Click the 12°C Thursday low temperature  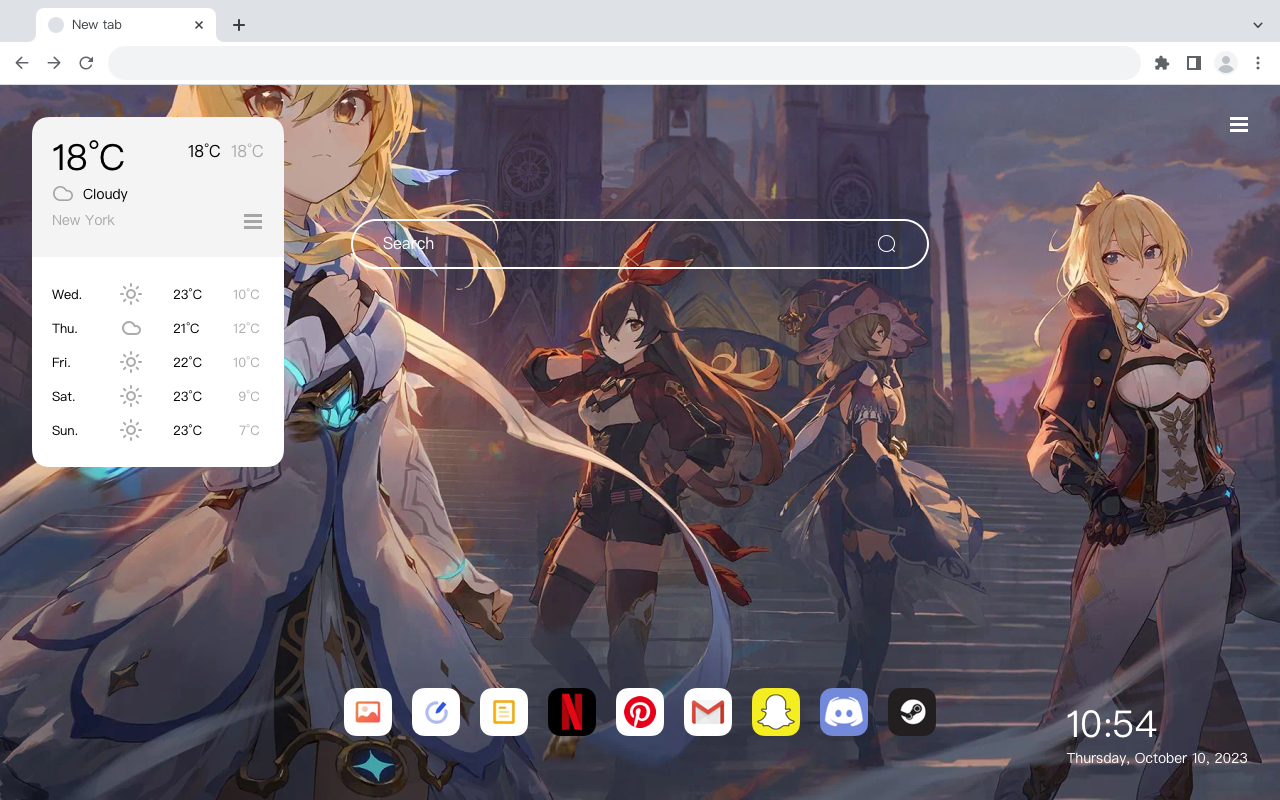click(x=247, y=328)
